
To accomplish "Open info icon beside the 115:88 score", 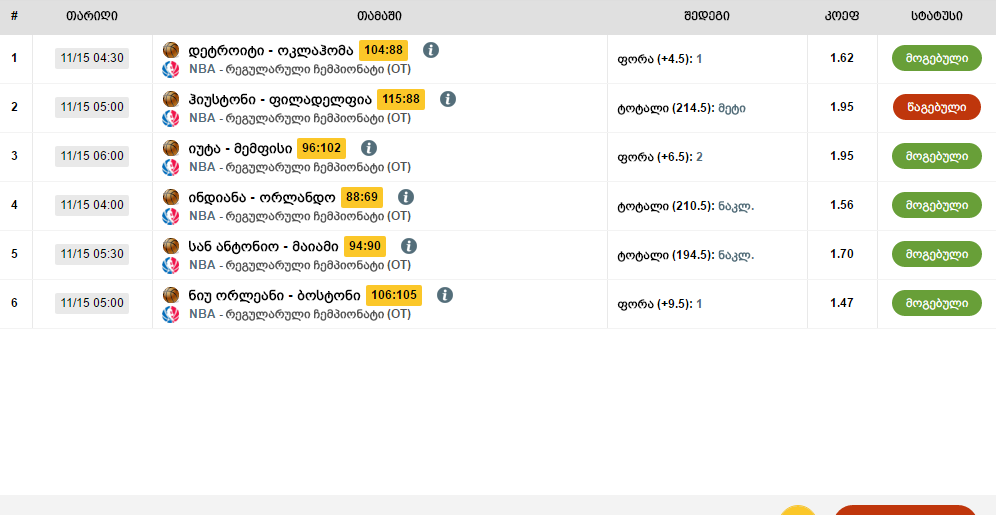I will [448, 99].
